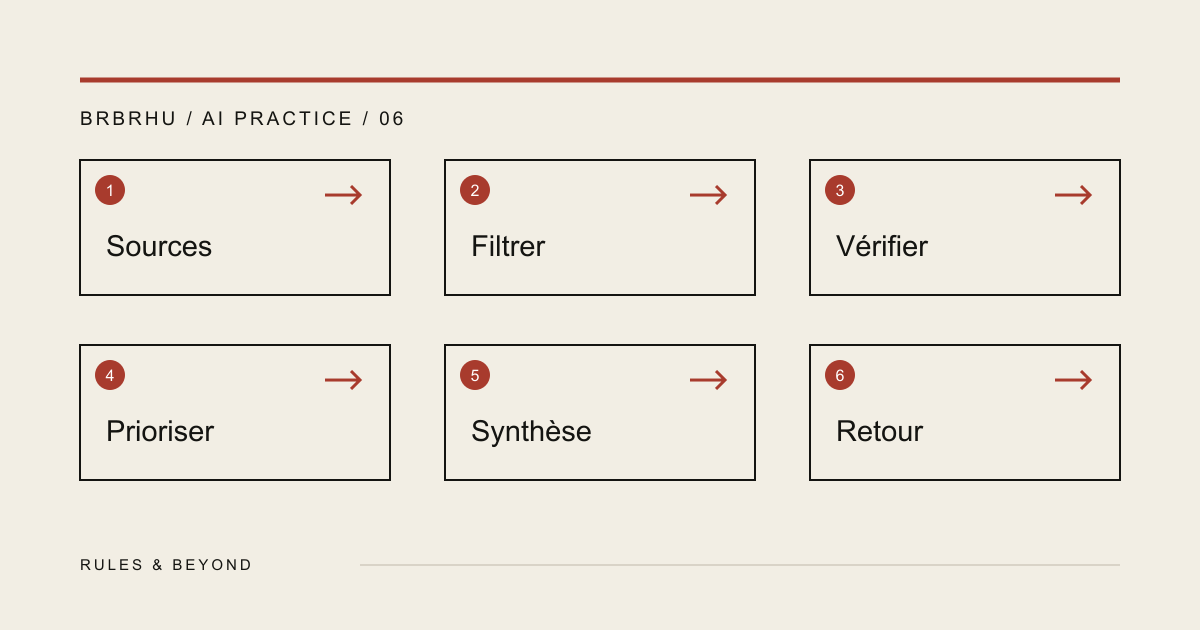Choose the Vérifier step label
The height and width of the screenshot is (630, 1200).
pyautogui.click(x=882, y=246)
